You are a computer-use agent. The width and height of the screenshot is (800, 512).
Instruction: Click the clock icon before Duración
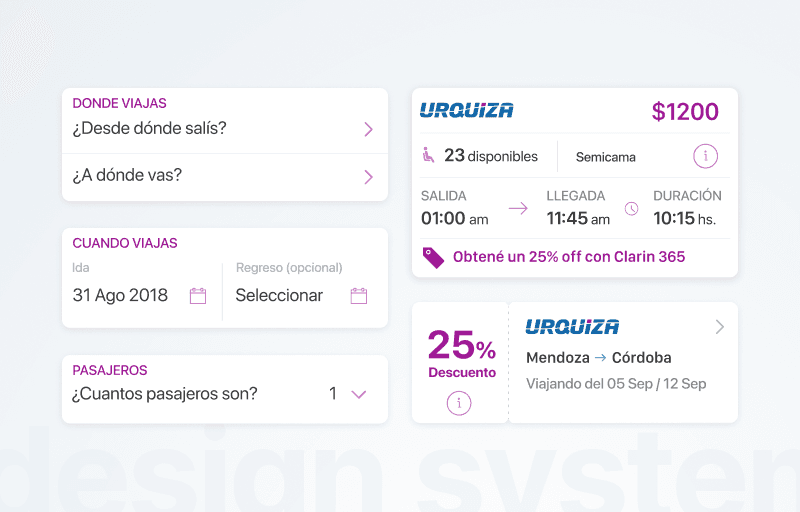click(632, 209)
